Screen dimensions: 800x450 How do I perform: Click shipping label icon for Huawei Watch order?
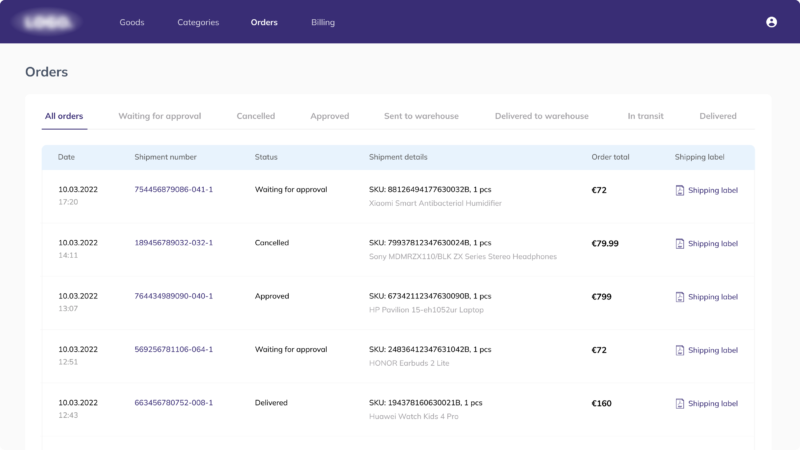(x=680, y=404)
